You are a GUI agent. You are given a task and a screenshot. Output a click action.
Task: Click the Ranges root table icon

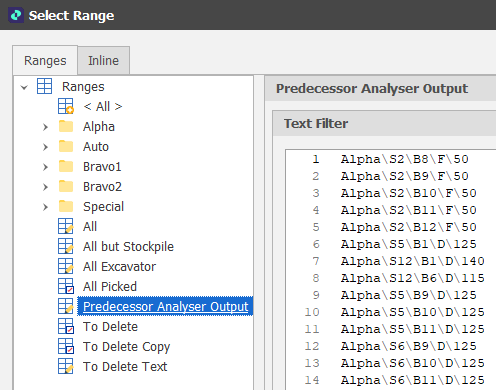coord(44,86)
